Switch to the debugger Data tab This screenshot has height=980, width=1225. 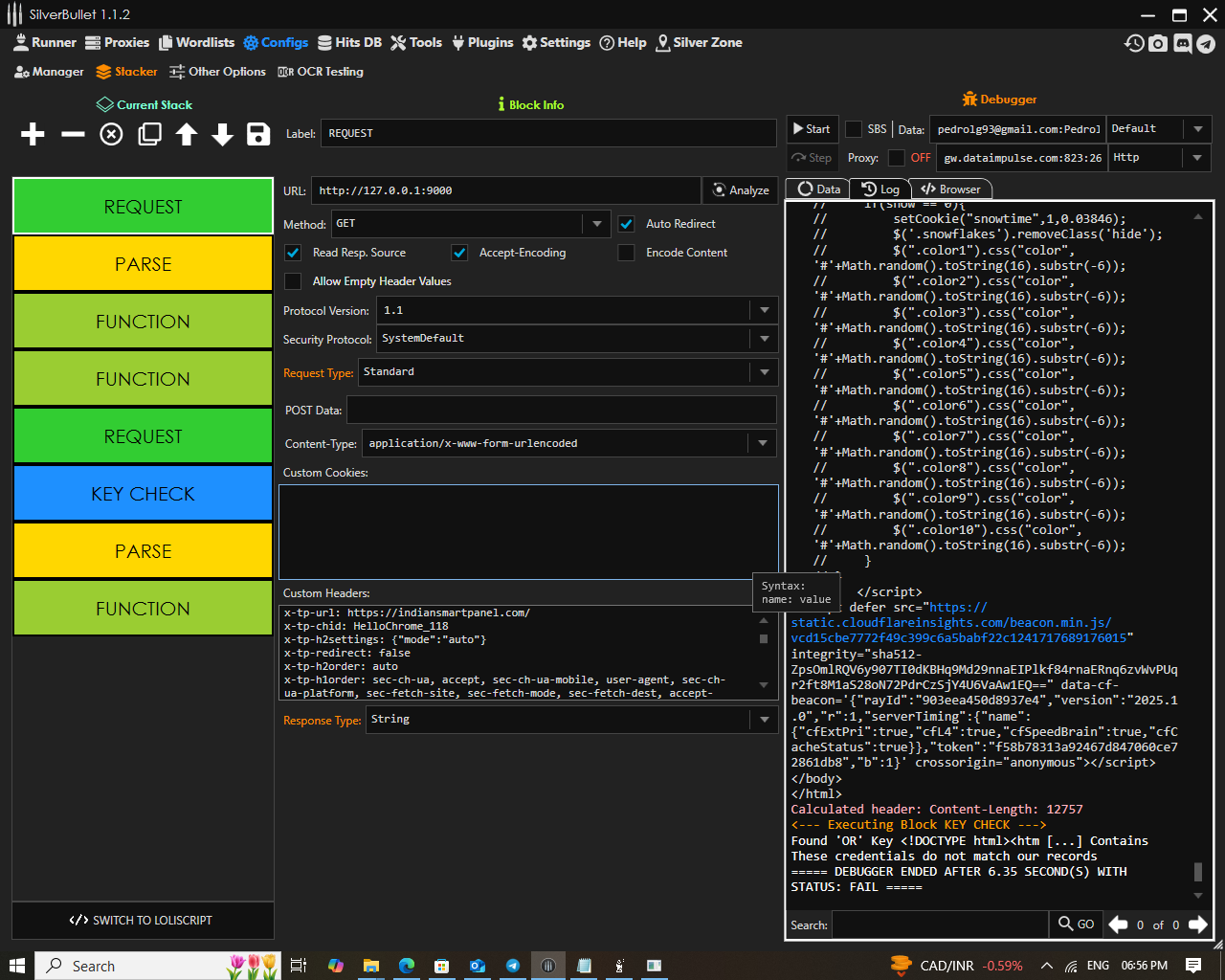818,189
